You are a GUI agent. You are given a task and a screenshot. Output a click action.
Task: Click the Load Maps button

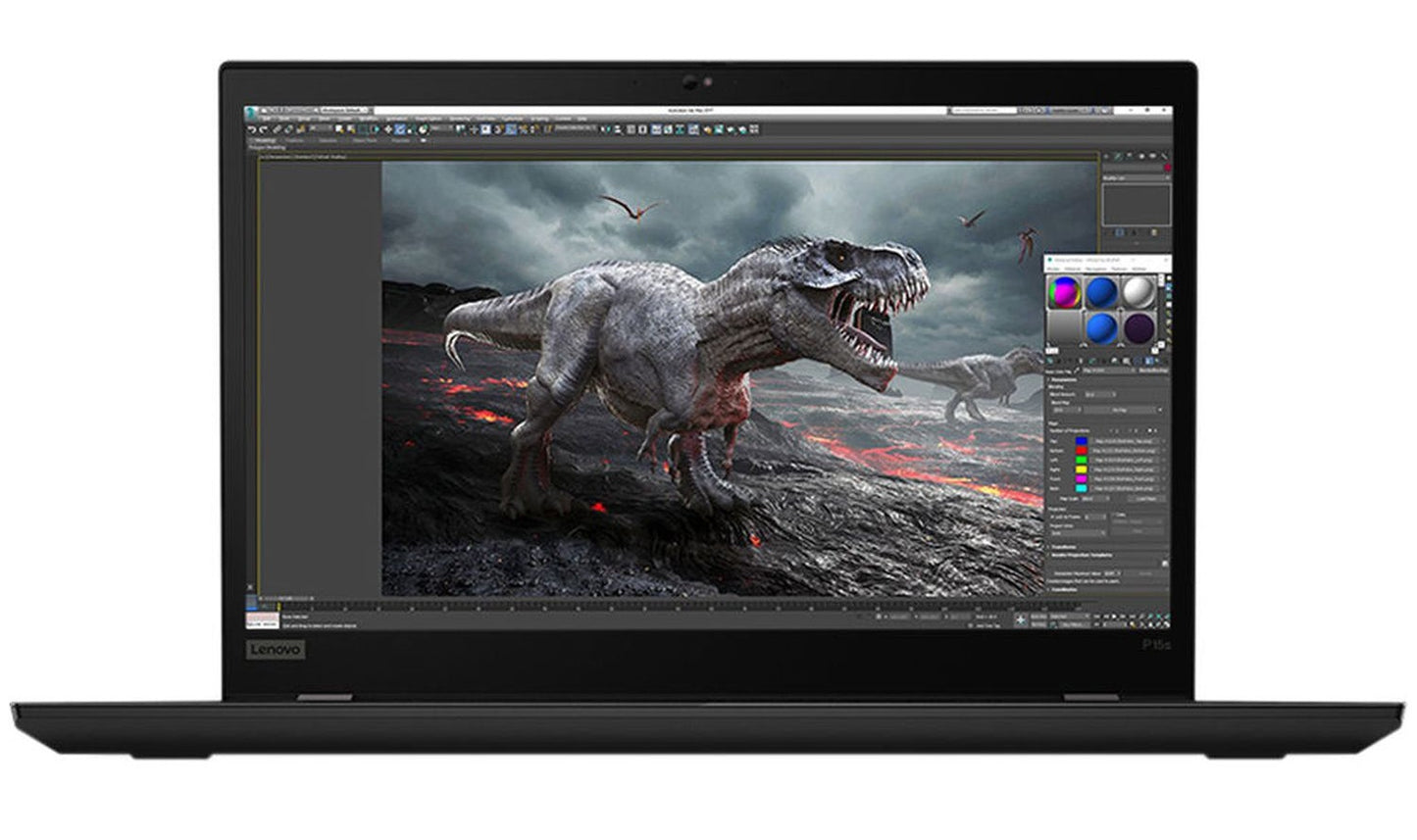click(x=1147, y=498)
